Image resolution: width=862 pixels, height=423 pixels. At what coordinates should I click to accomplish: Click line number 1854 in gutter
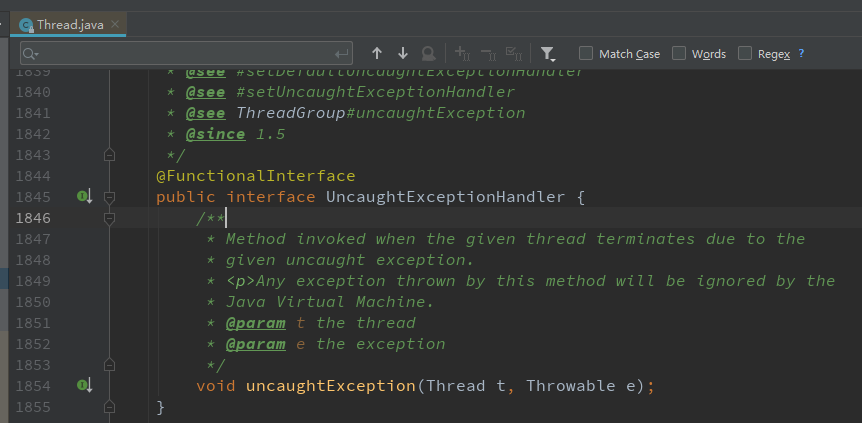click(x=33, y=386)
